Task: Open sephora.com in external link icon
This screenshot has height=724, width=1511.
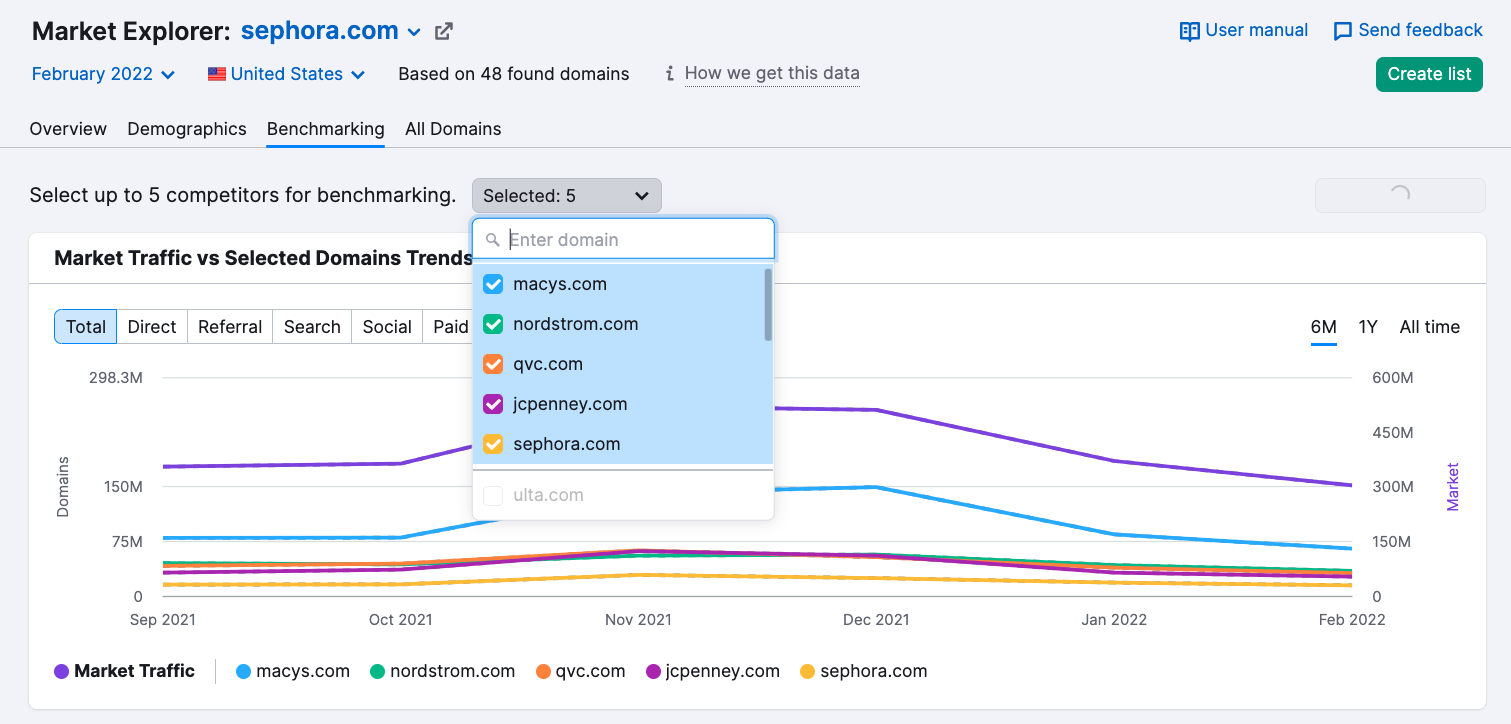Action: pos(444,31)
